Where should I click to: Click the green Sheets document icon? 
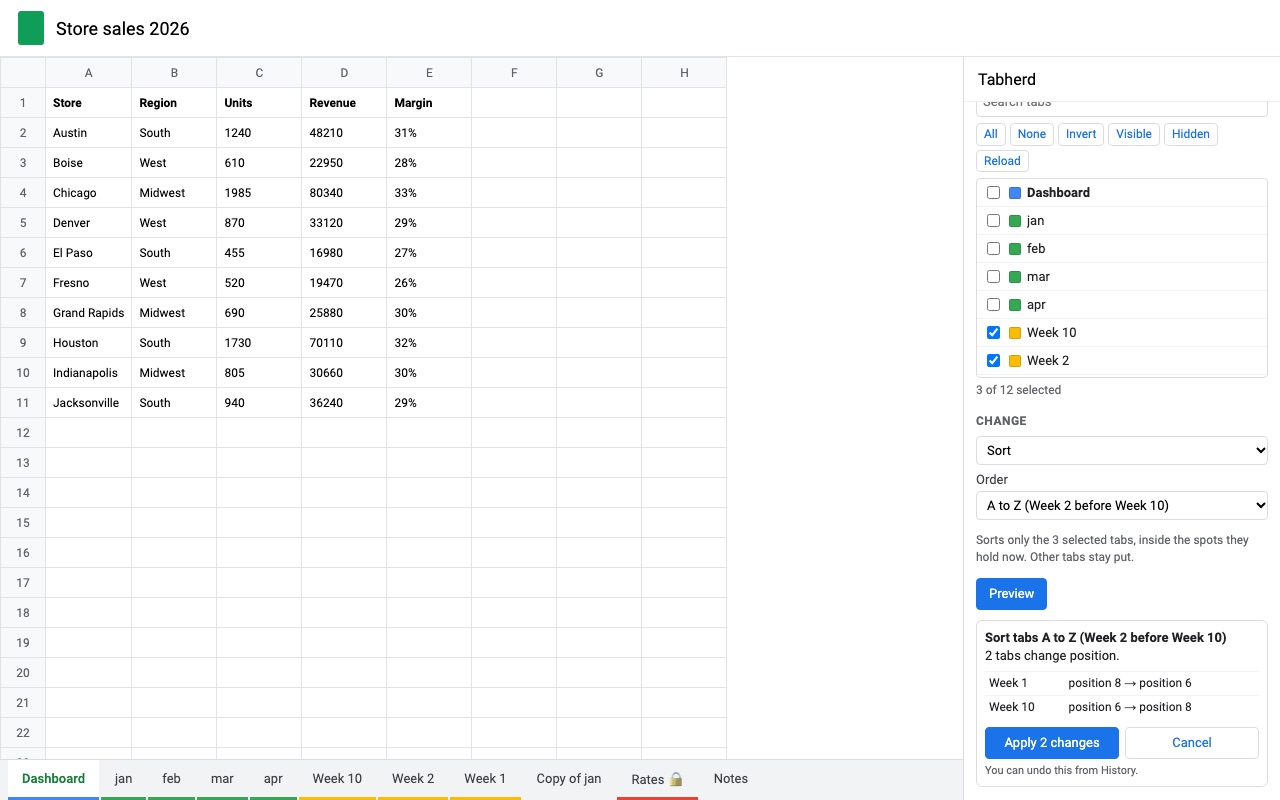point(31,28)
